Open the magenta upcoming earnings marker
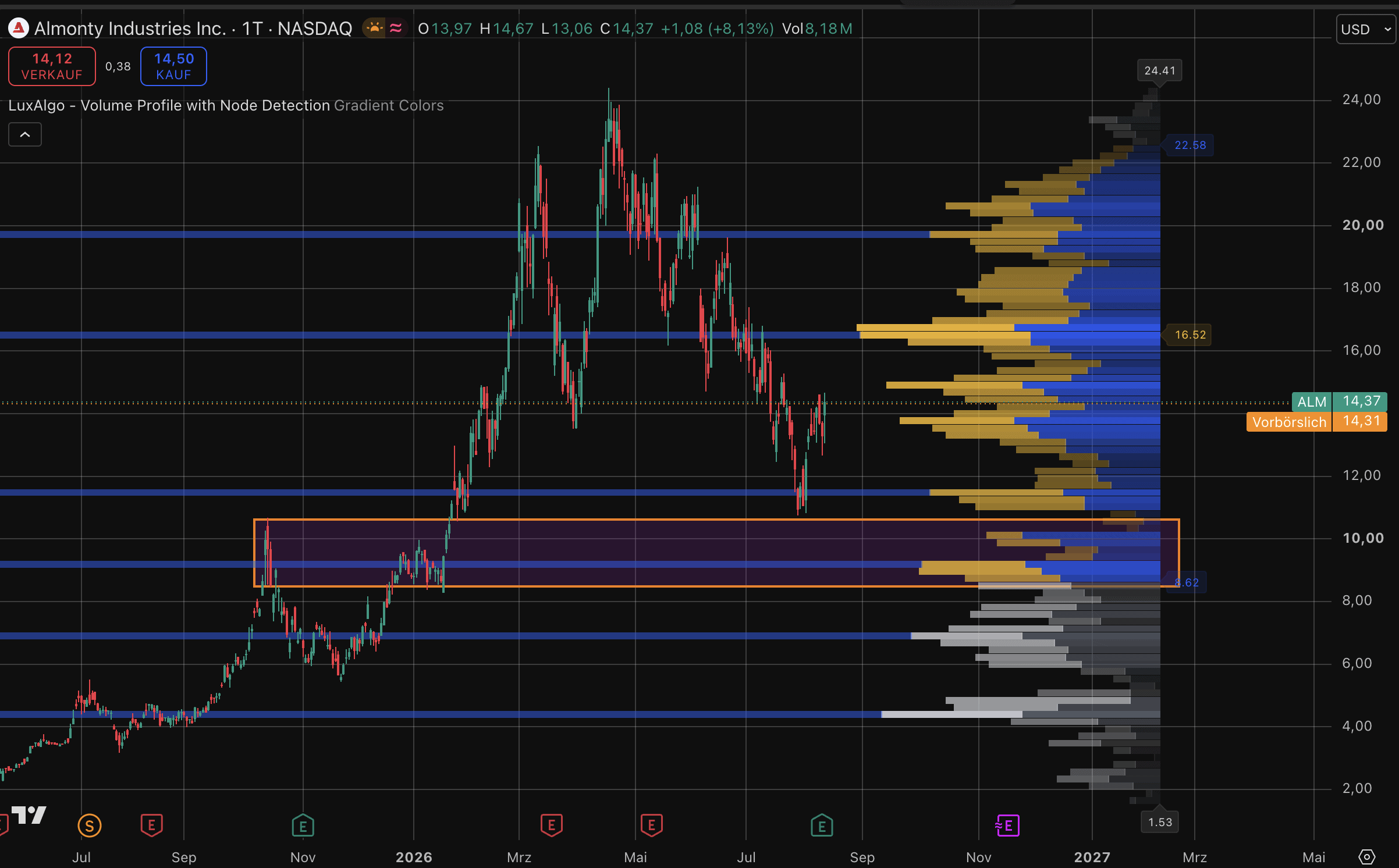 (1007, 826)
